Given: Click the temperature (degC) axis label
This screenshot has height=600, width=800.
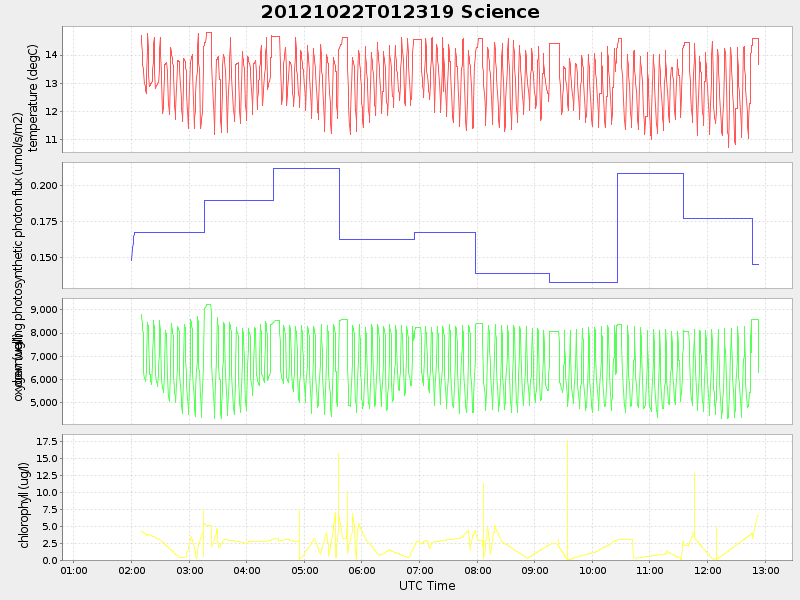Looking at the screenshot, I should pyautogui.click(x=33, y=98).
